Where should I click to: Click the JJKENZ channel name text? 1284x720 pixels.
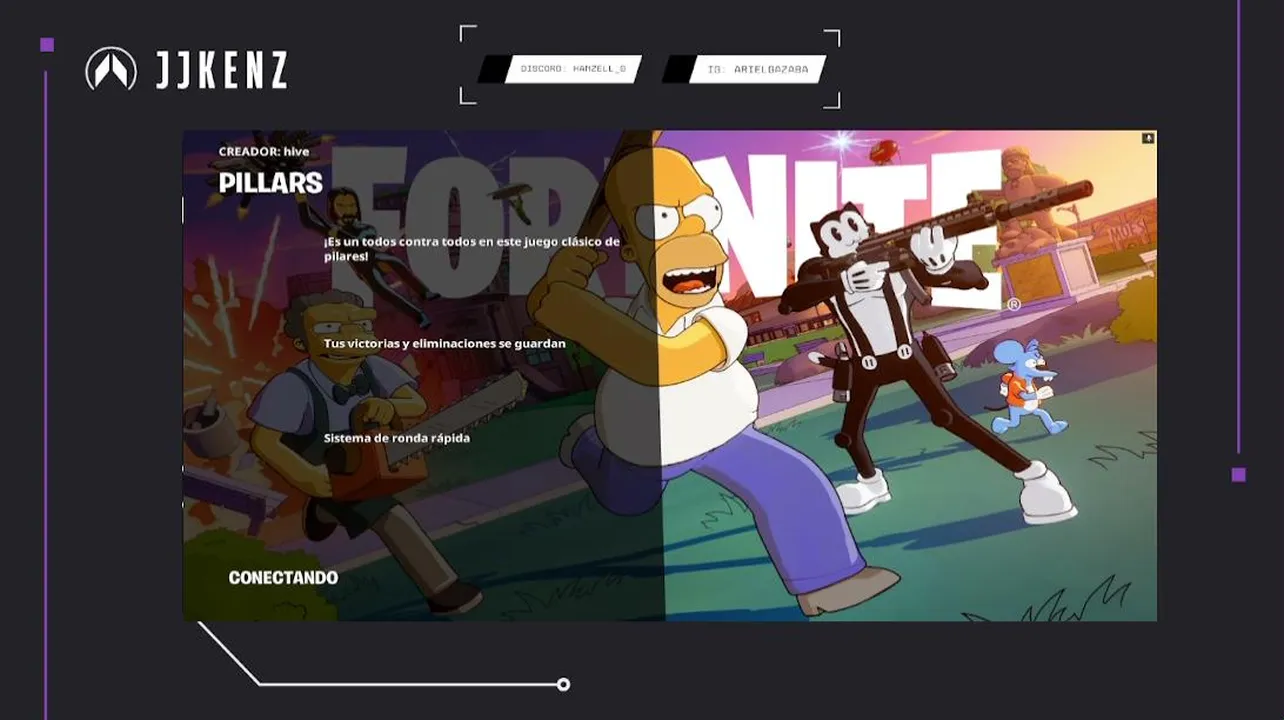[x=222, y=70]
